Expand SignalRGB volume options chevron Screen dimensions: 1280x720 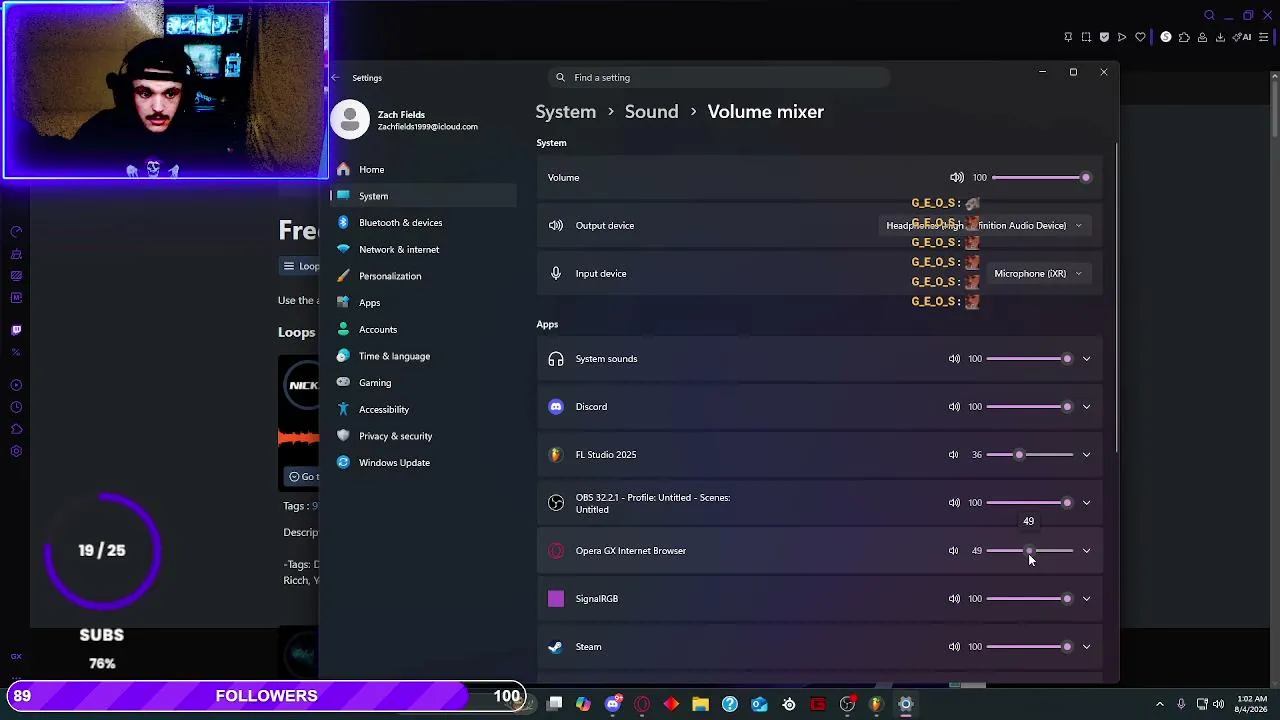click(1086, 599)
